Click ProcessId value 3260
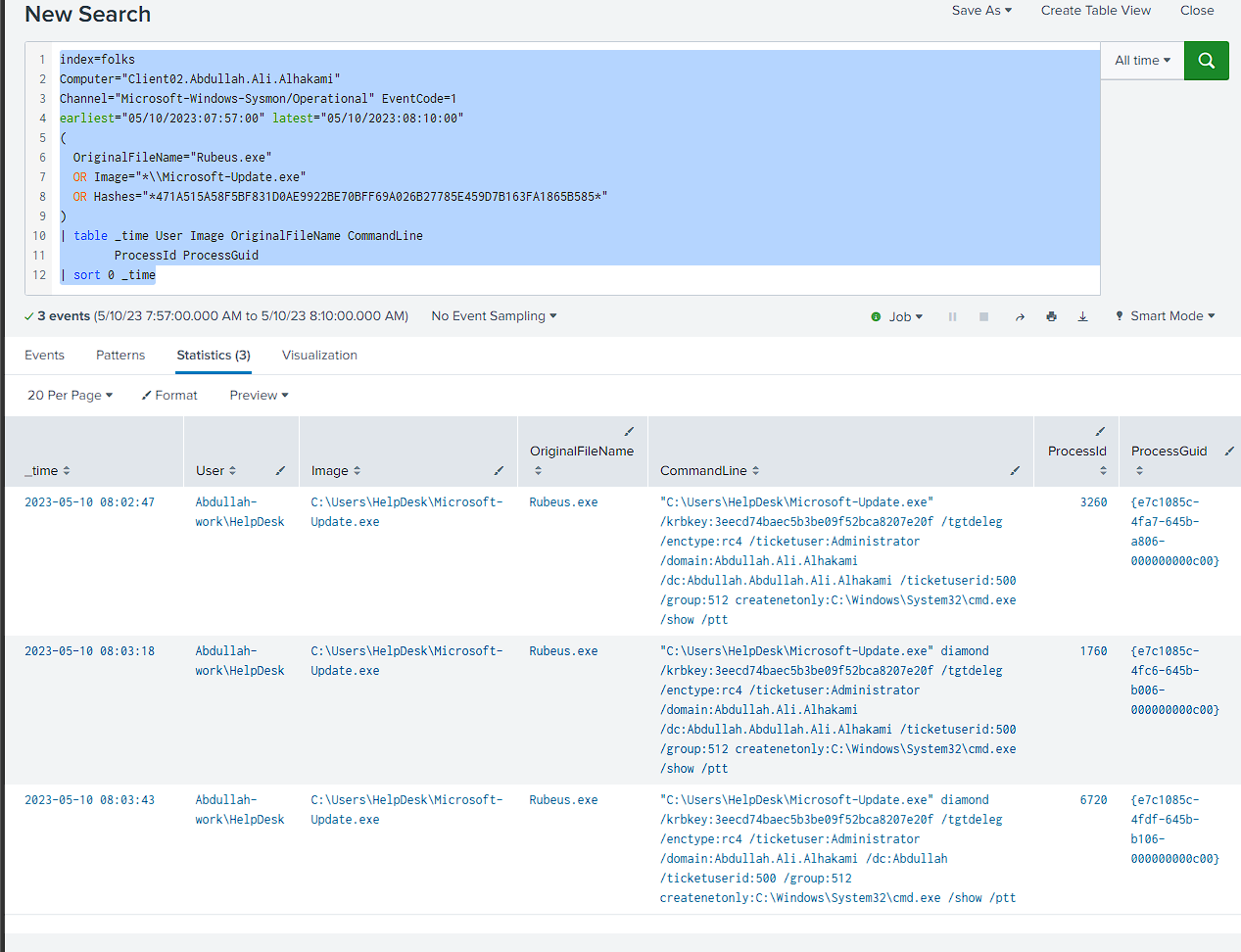The width and height of the screenshot is (1241, 952). tap(1093, 502)
